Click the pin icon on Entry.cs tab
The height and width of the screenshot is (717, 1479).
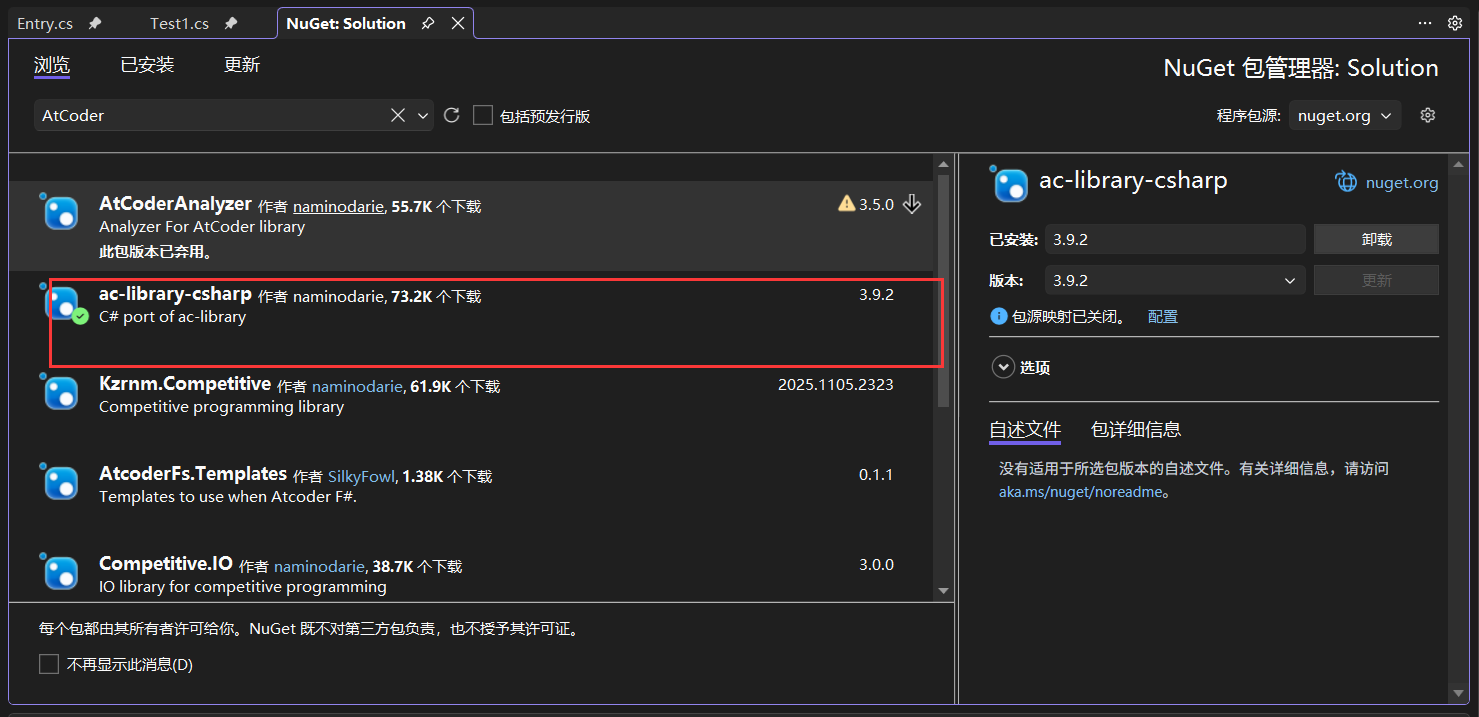[95, 23]
